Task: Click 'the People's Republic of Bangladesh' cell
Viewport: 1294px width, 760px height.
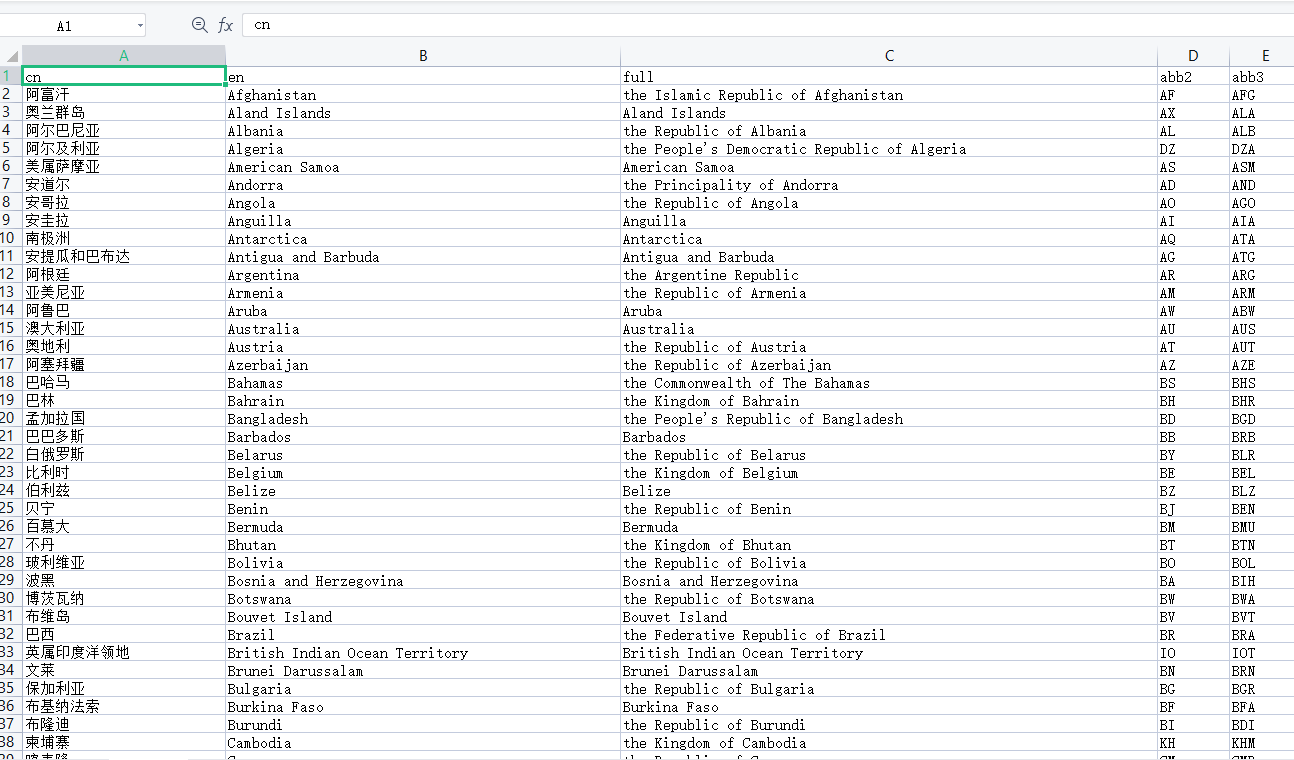Action: 889,419
